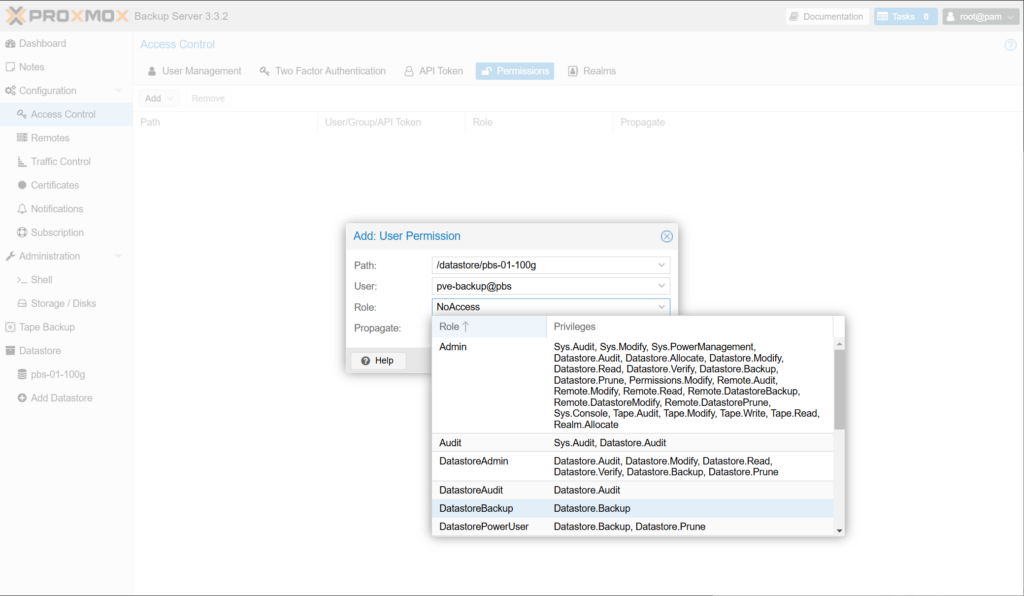Screen dimensions: 1024x596
Task: Switch to the API Token tab
Action: [433, 71]
